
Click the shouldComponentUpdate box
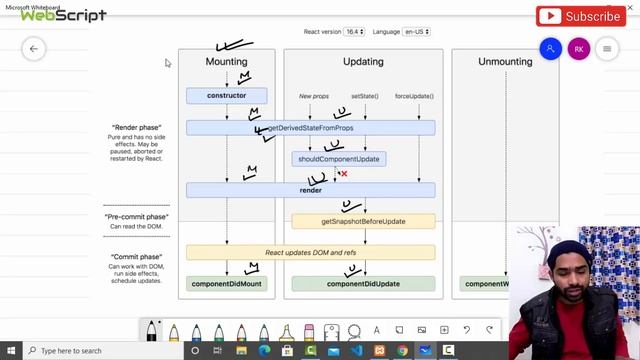(x=339, y=159)
